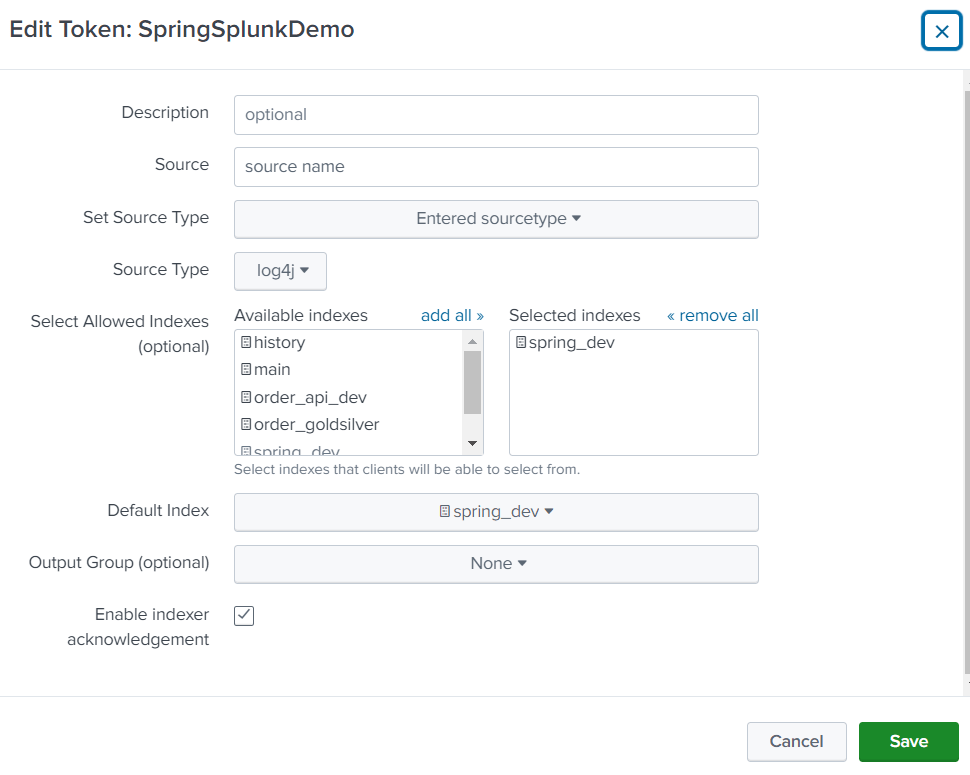The width and height of the screenshot is (970, 775).
Task: Open the Entered sourcetype dropdown
Action: pyautogui.click(x=496, y=217)
